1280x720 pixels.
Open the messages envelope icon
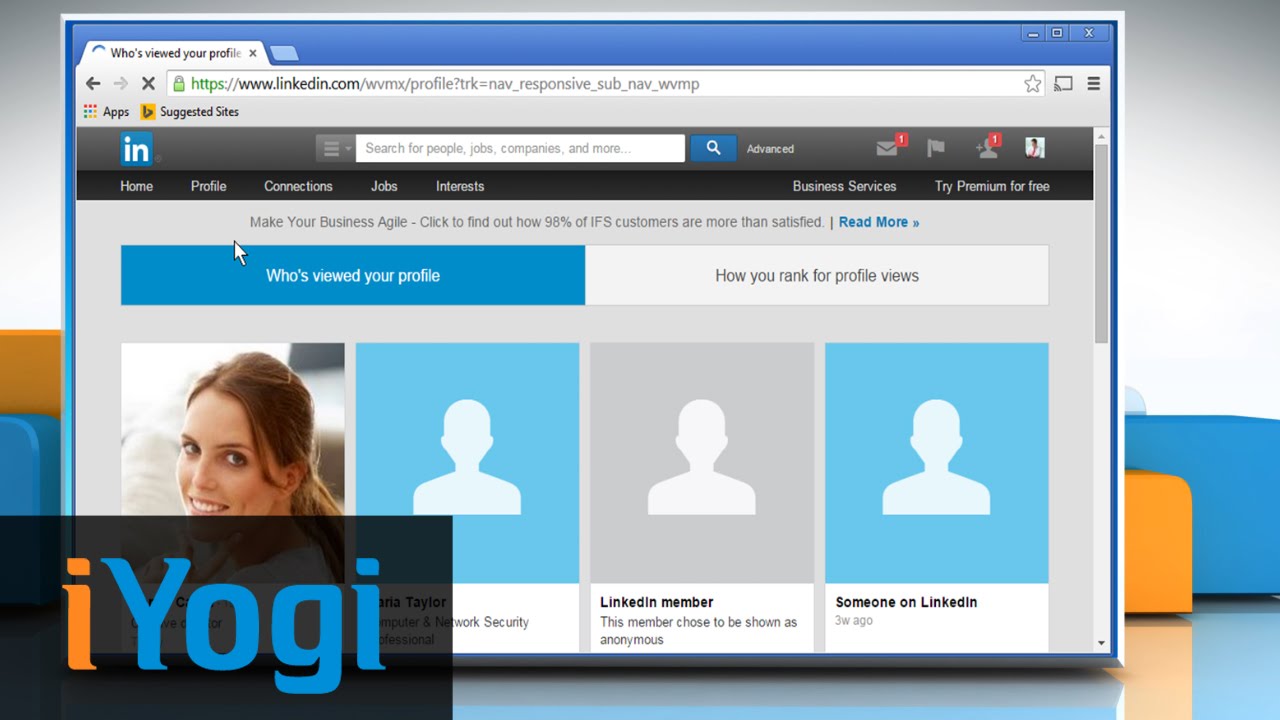(887, 148)
